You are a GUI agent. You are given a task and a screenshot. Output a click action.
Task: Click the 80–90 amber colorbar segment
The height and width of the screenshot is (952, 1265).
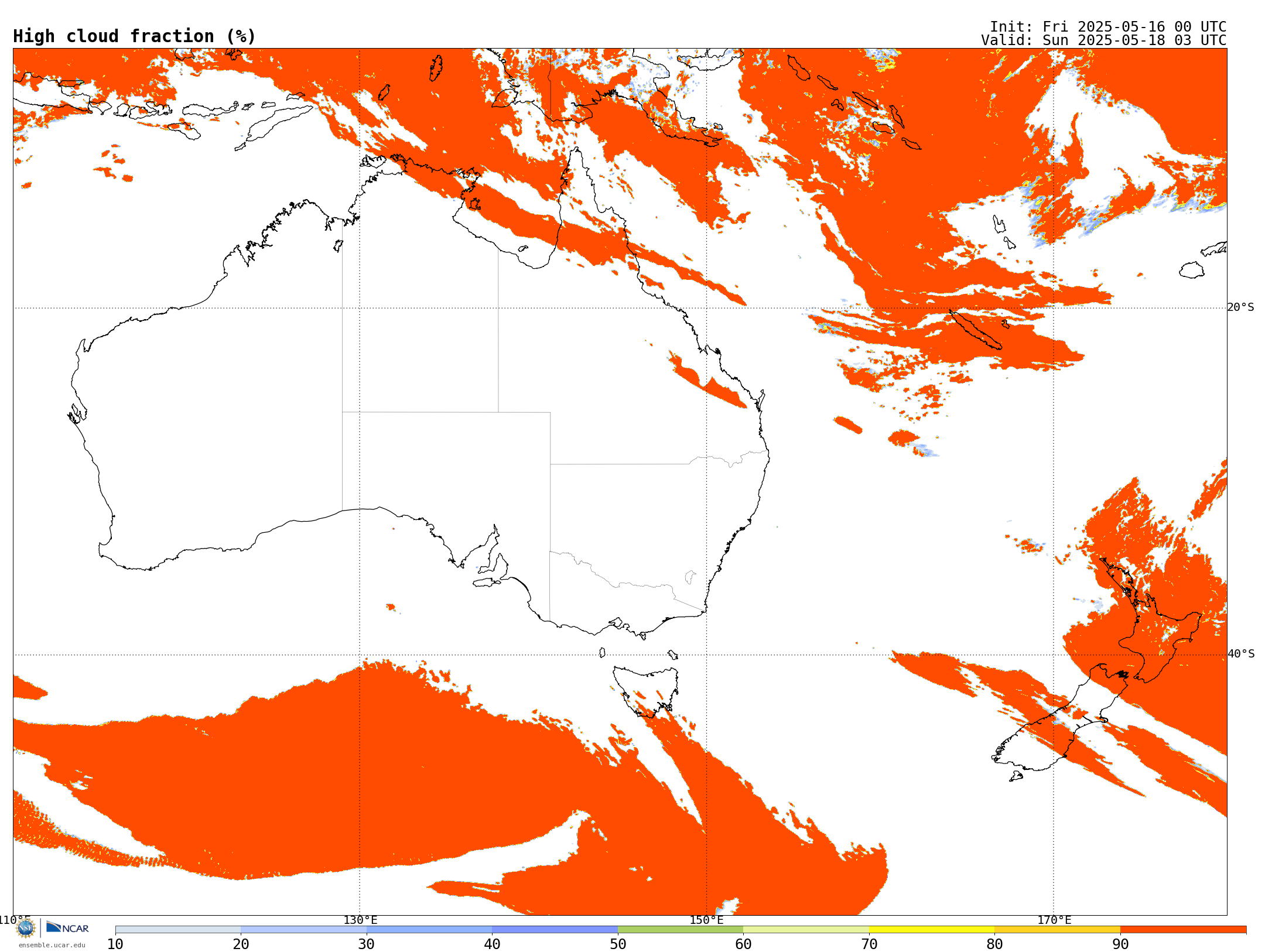point(1057,930)
